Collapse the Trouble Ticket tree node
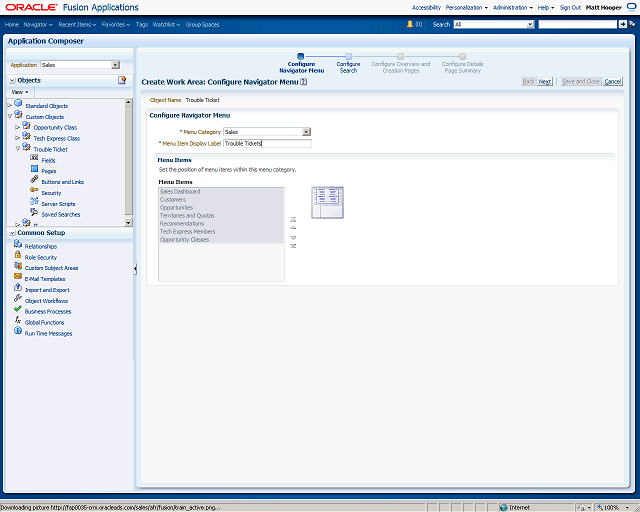This screenshot has width=640, height=512. click(18, 149)
